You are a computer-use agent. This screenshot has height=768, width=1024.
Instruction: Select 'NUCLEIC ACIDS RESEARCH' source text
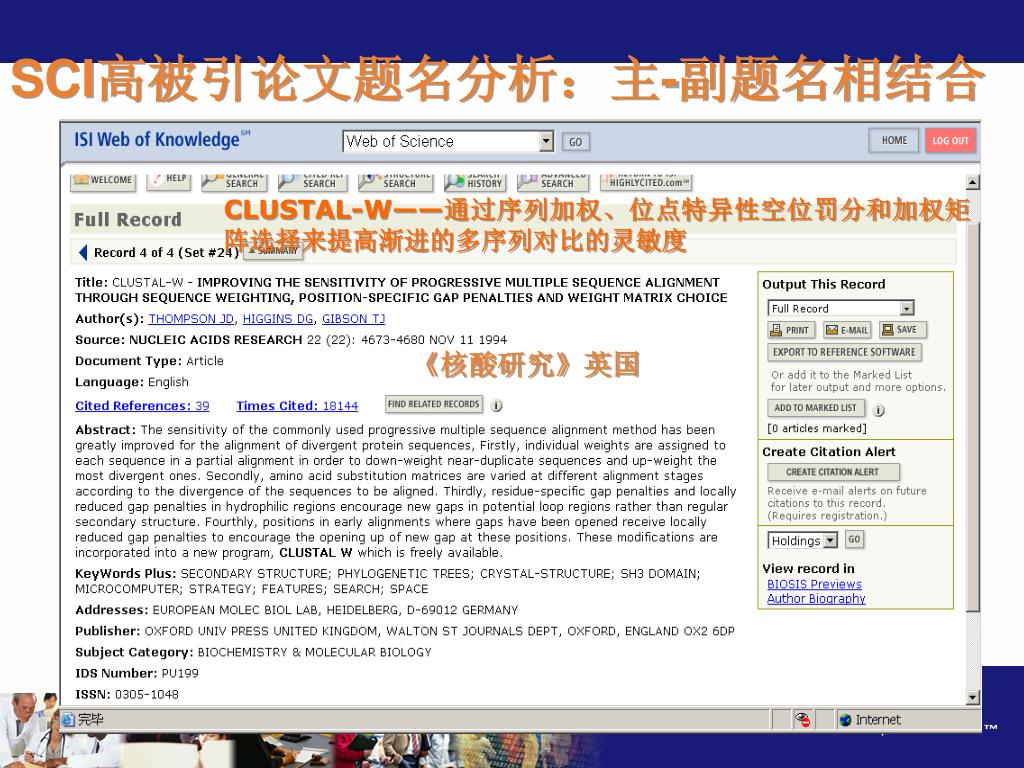[216, 340]
